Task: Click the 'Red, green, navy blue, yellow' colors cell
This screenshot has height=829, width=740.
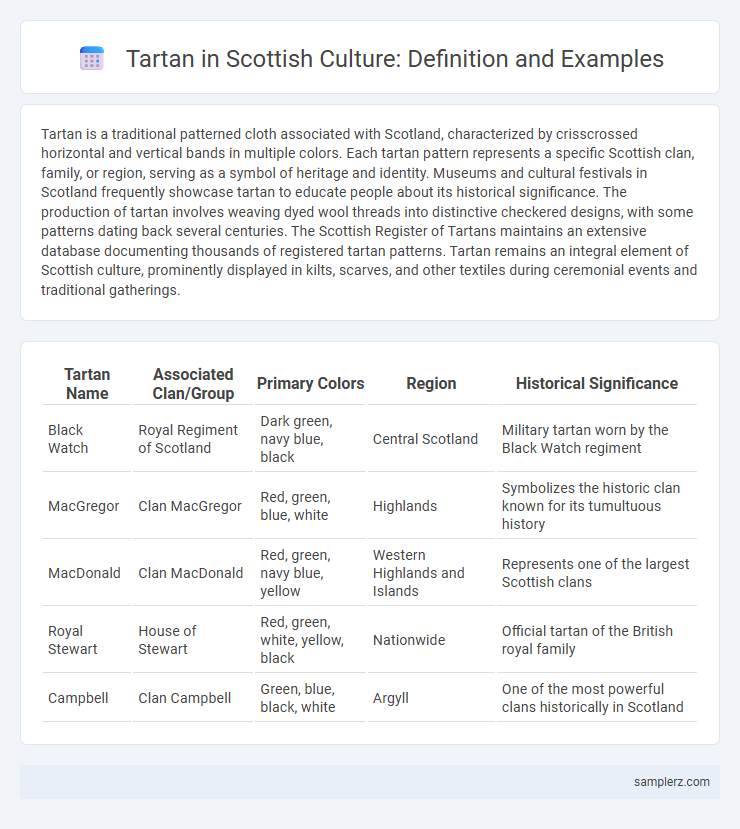Action: pos(310,573)
